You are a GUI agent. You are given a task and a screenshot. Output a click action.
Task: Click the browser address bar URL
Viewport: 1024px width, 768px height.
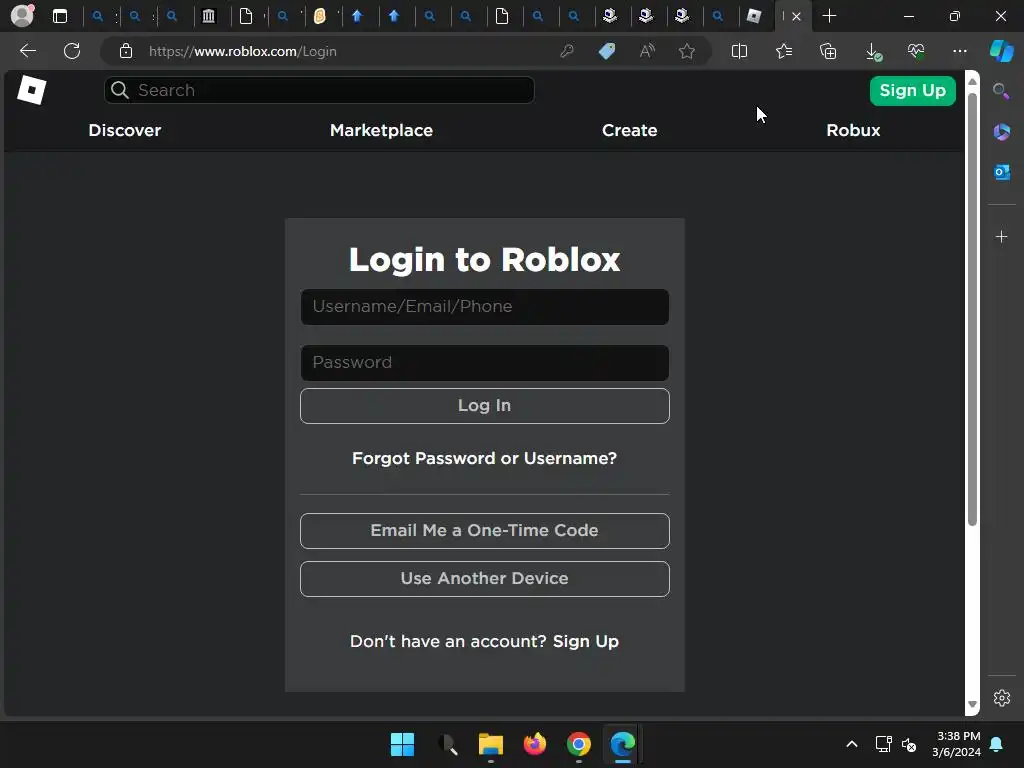click(243, 51)
